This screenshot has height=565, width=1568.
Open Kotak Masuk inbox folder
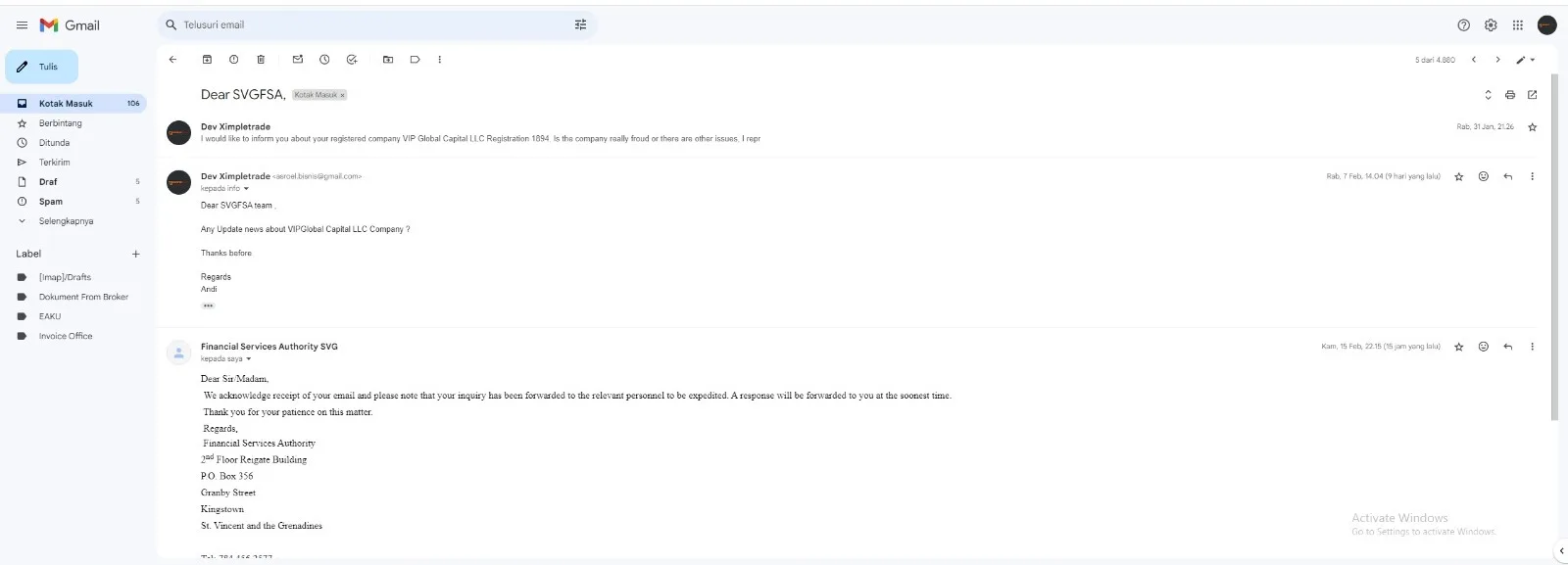point(73,103)
